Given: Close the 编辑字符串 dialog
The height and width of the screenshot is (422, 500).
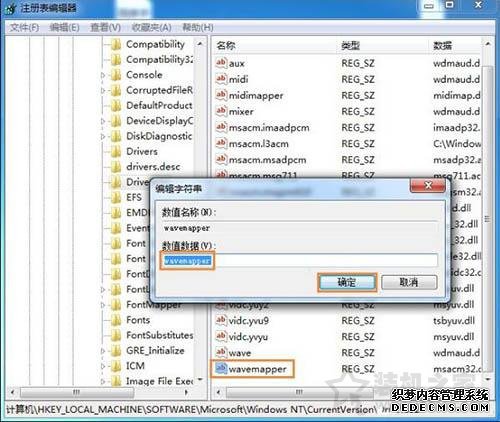Looking at the screenshot, I should [428, 185].
